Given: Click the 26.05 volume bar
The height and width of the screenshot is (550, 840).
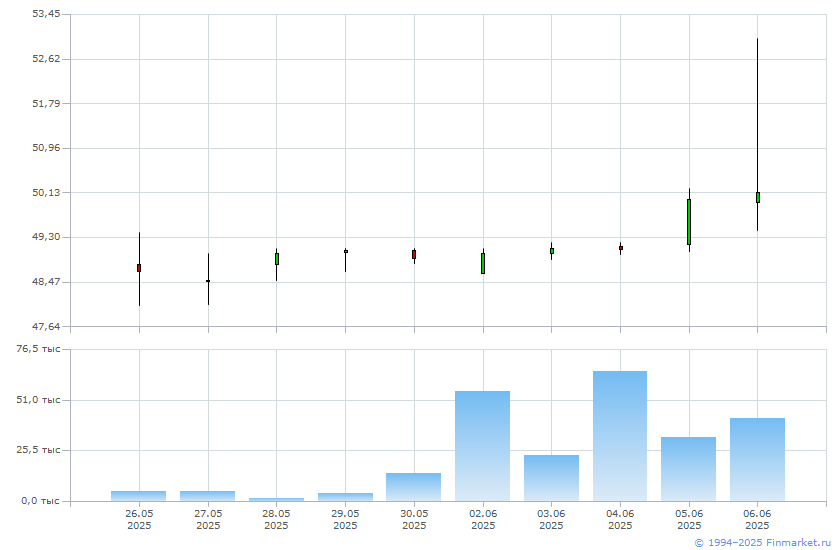Looking at the screenshot, I should (139, 496).
